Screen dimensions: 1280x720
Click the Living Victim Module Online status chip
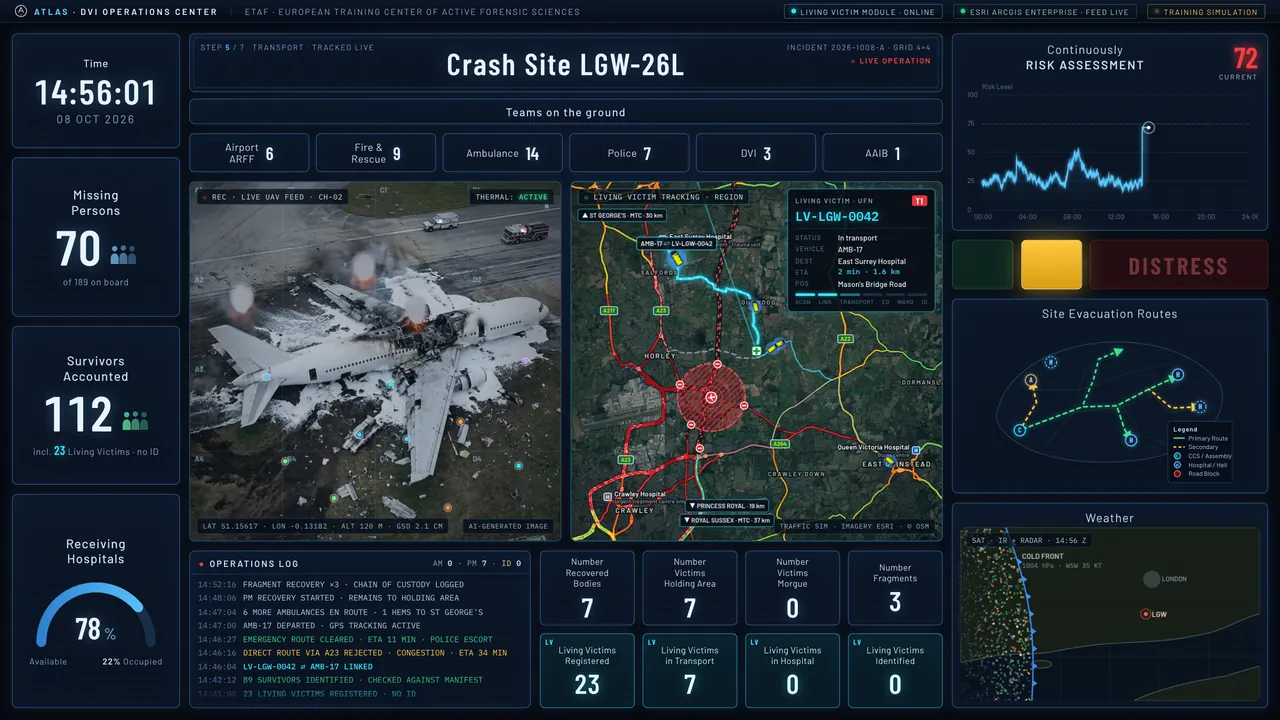[862, 12]
